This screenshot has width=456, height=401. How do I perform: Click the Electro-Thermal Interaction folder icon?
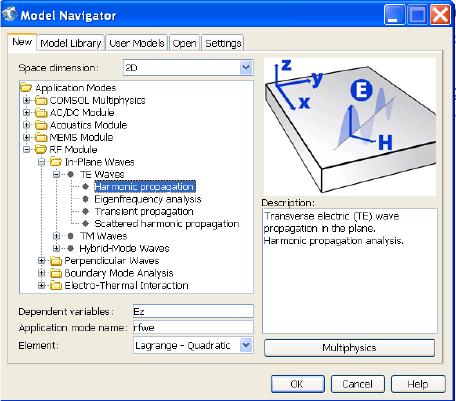click(56, 285)
